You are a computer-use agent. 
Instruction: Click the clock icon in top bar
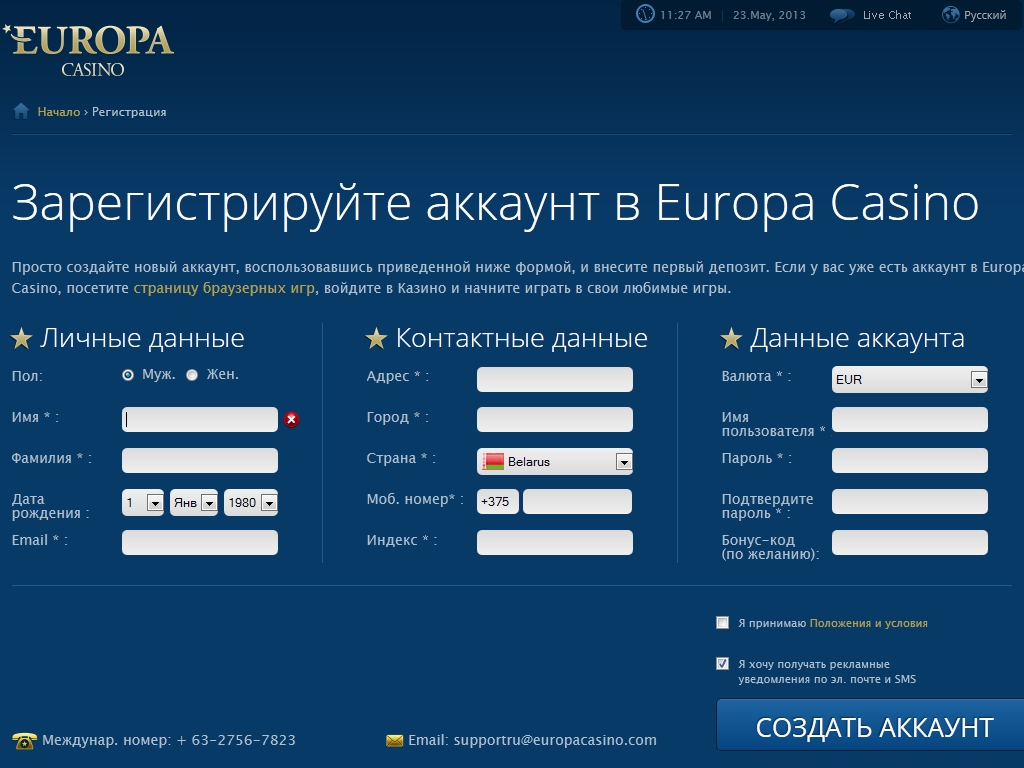pos(645,15)
